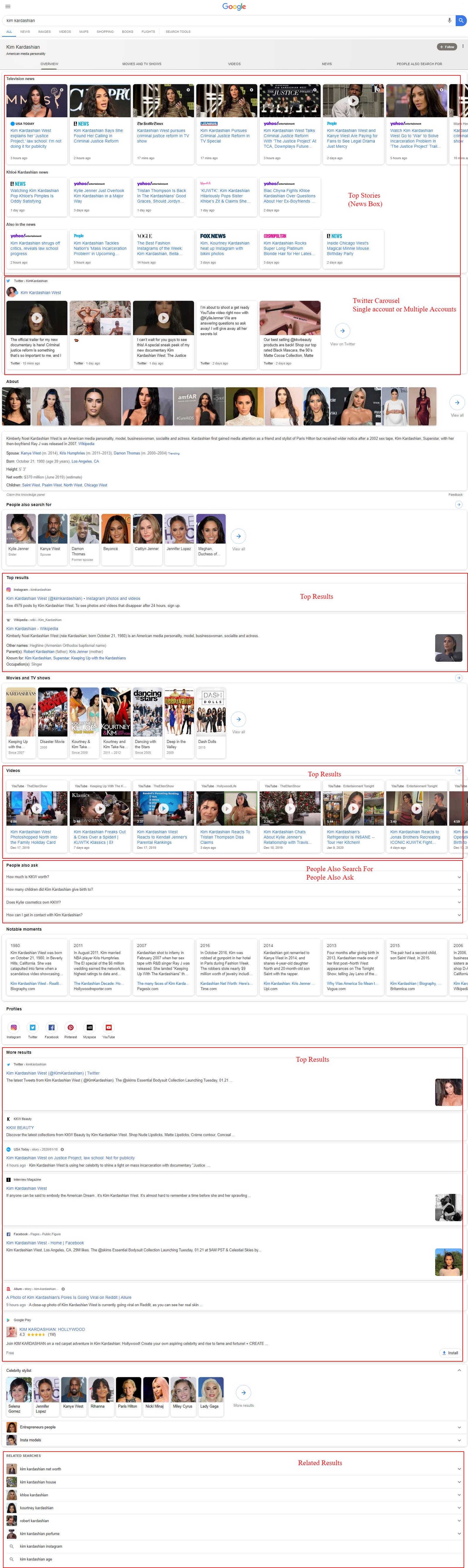Open the Myspace profile icon
This screenshot has width=468, height=1568.
click(x=89, y=1027)
